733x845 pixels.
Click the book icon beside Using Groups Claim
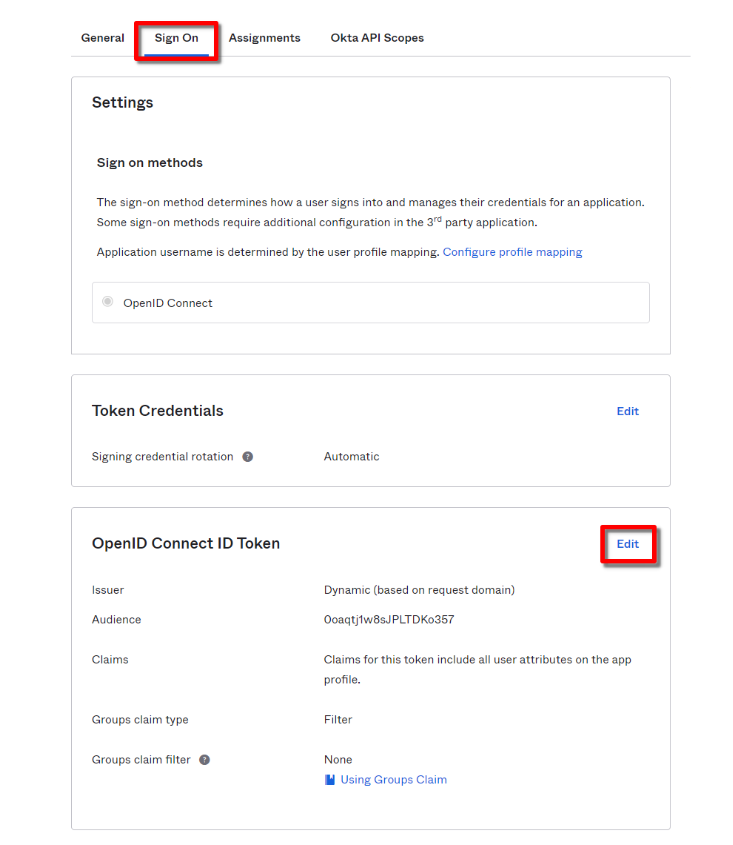(x=330, y=780)
